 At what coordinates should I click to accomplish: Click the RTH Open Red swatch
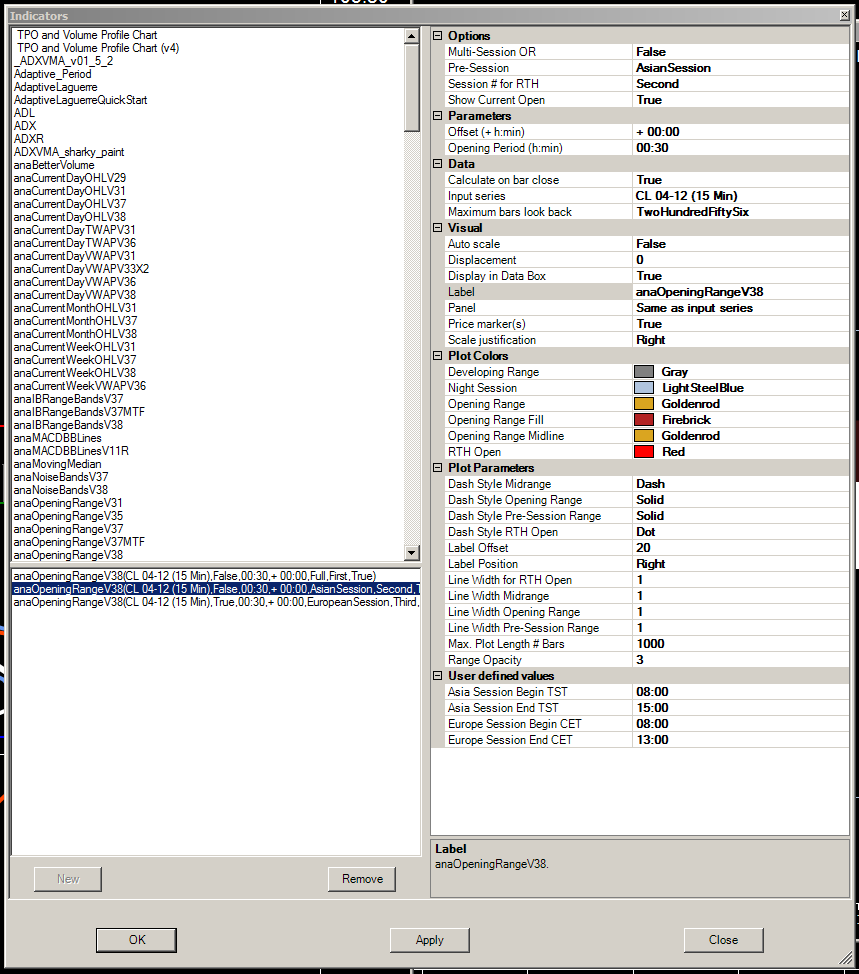coord(644,452)
